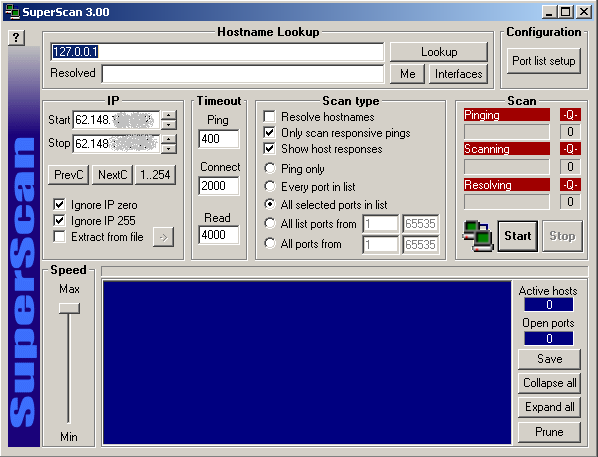Click the SuperScan title bar app icon
This screenshot has height=457, width=598.
(12, 12)
